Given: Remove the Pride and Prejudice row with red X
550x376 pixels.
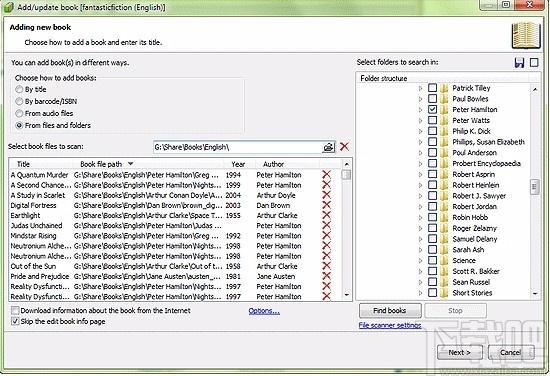Looking at the screenshot, I should click(327, 276).
